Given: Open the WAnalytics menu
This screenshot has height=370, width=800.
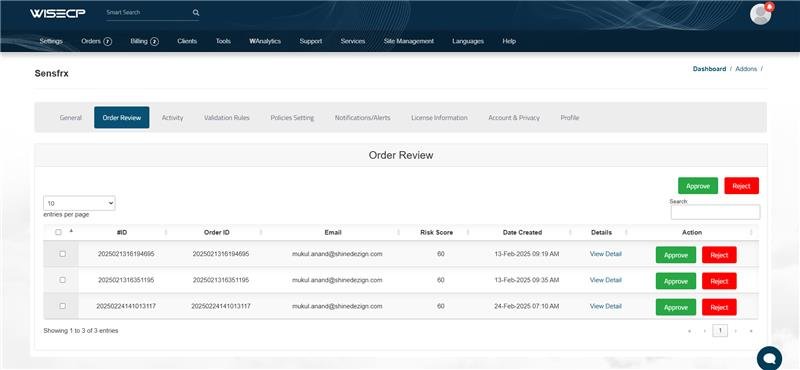Looking at the screenshot, I should [265, 41].
